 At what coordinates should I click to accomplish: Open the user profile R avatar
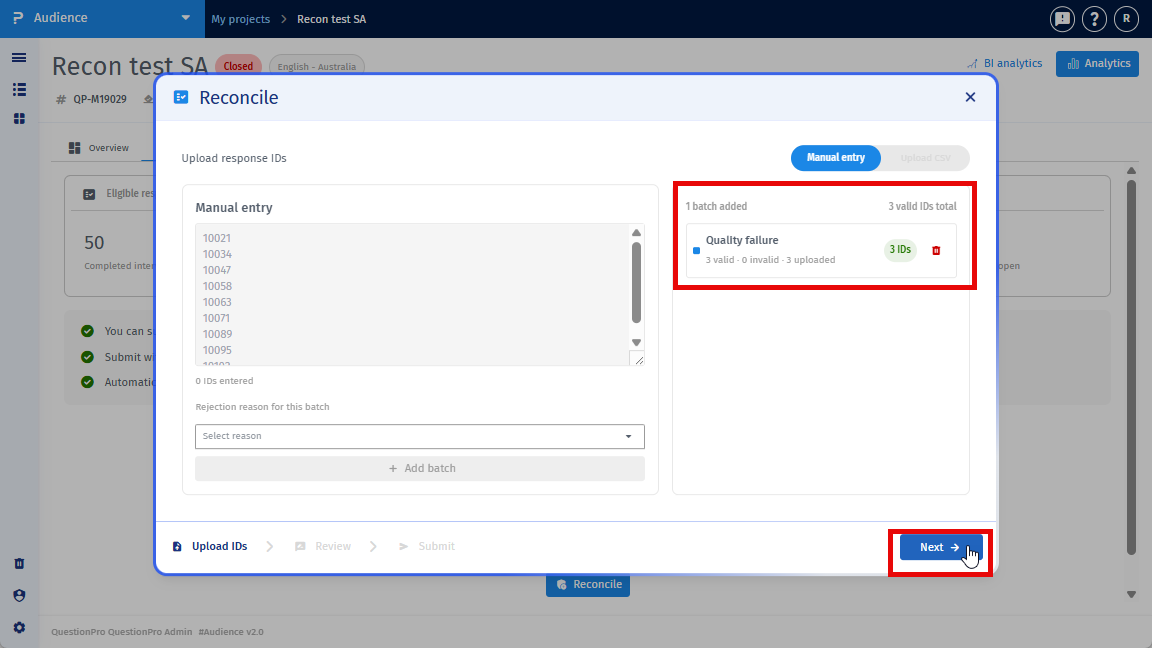click(x=1126, y=19)
